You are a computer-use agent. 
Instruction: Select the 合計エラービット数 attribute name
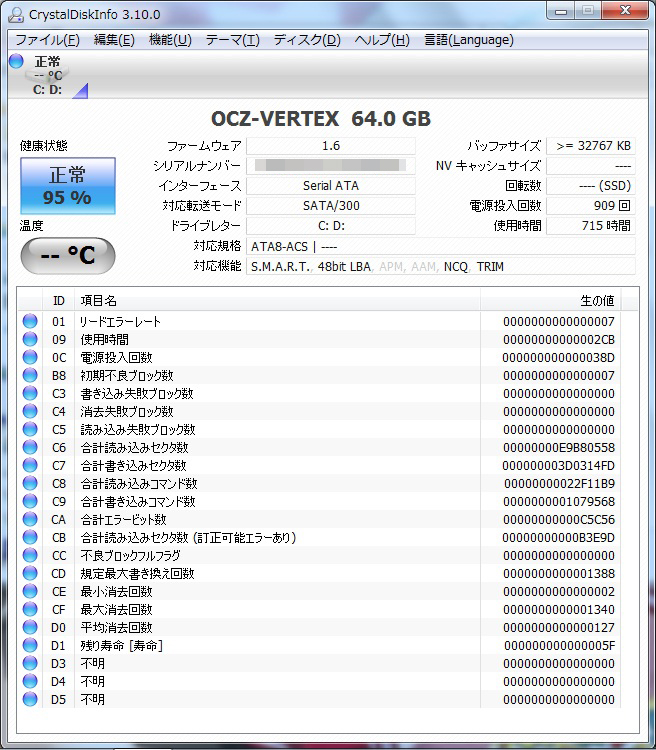pos(123,519)
